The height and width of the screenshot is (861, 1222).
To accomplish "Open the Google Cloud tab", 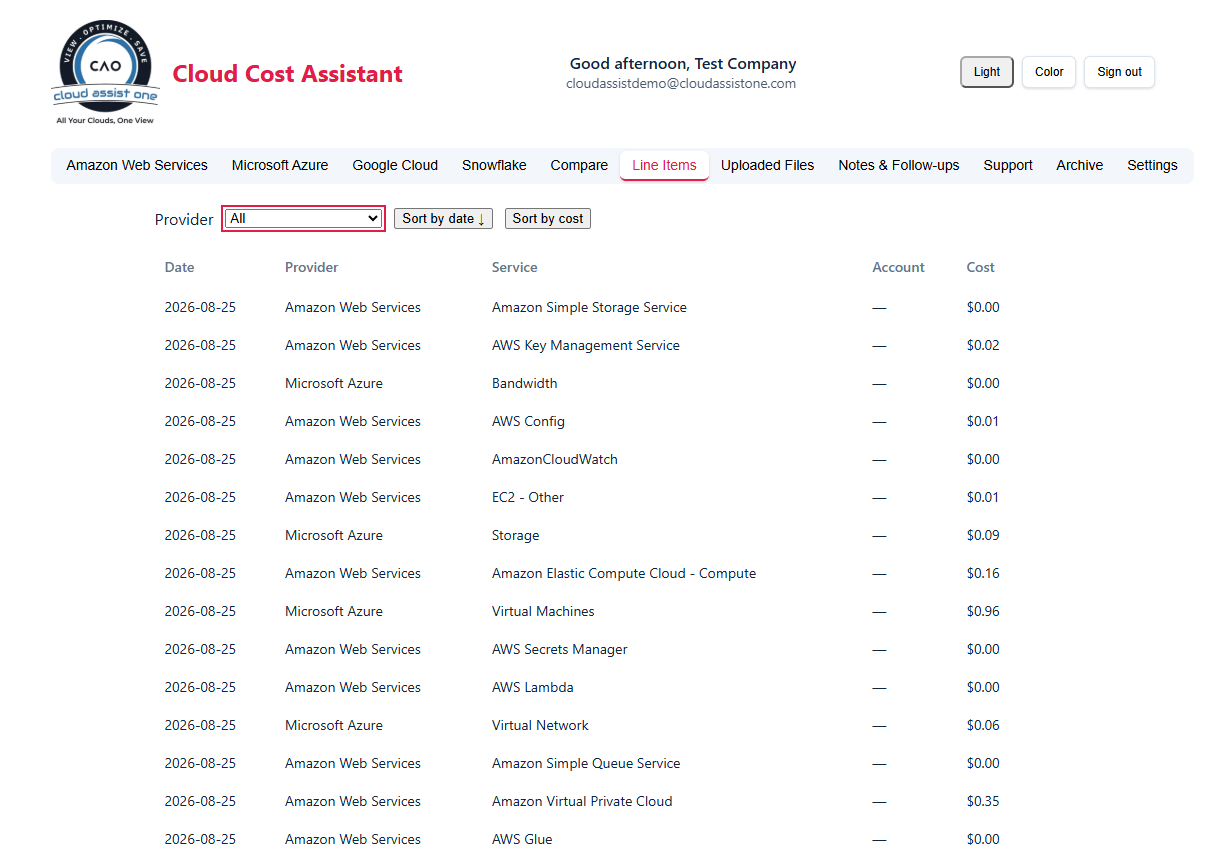I will pos(395,165).
